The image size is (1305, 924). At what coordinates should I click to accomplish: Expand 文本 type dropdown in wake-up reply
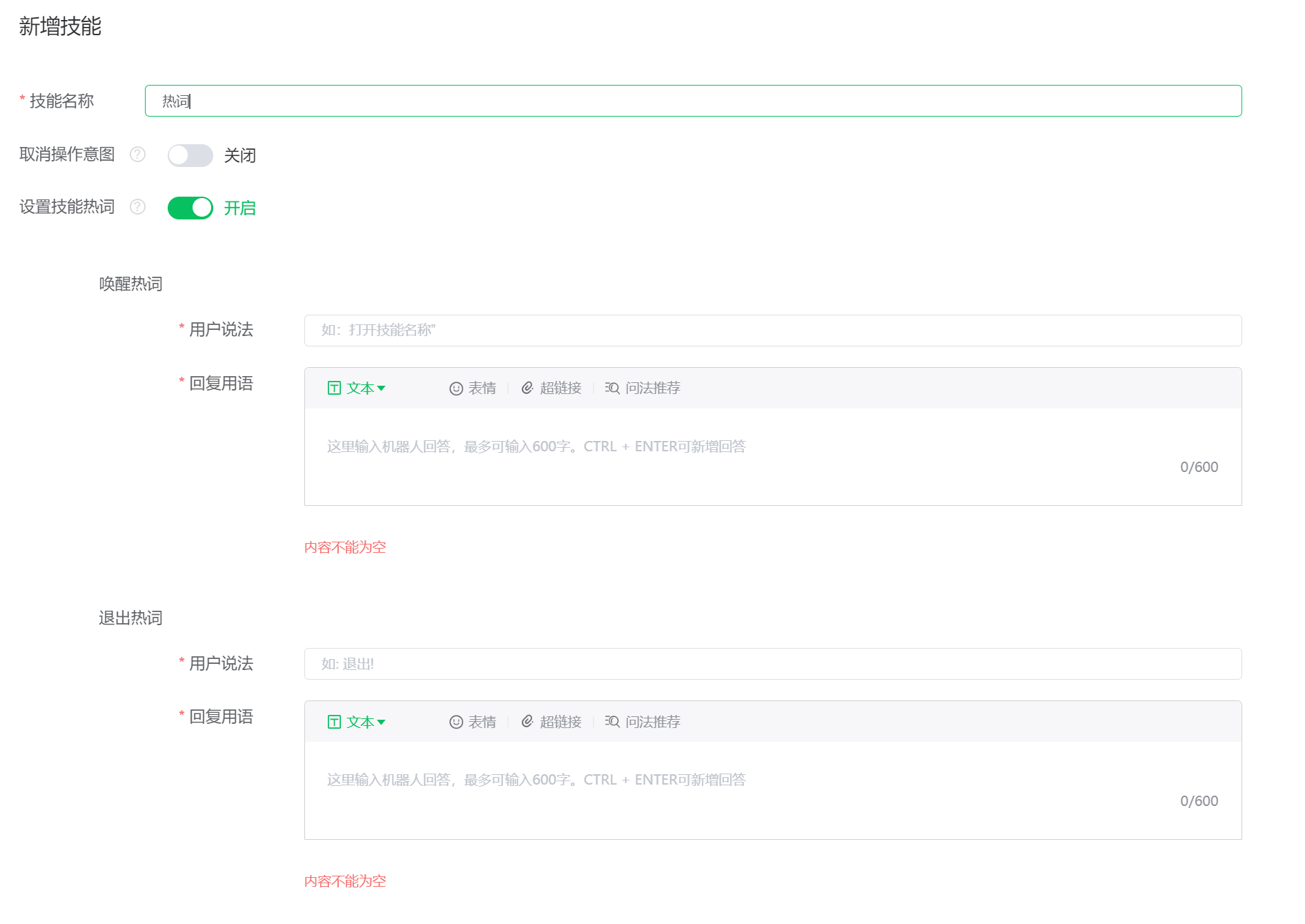(357, 389)
